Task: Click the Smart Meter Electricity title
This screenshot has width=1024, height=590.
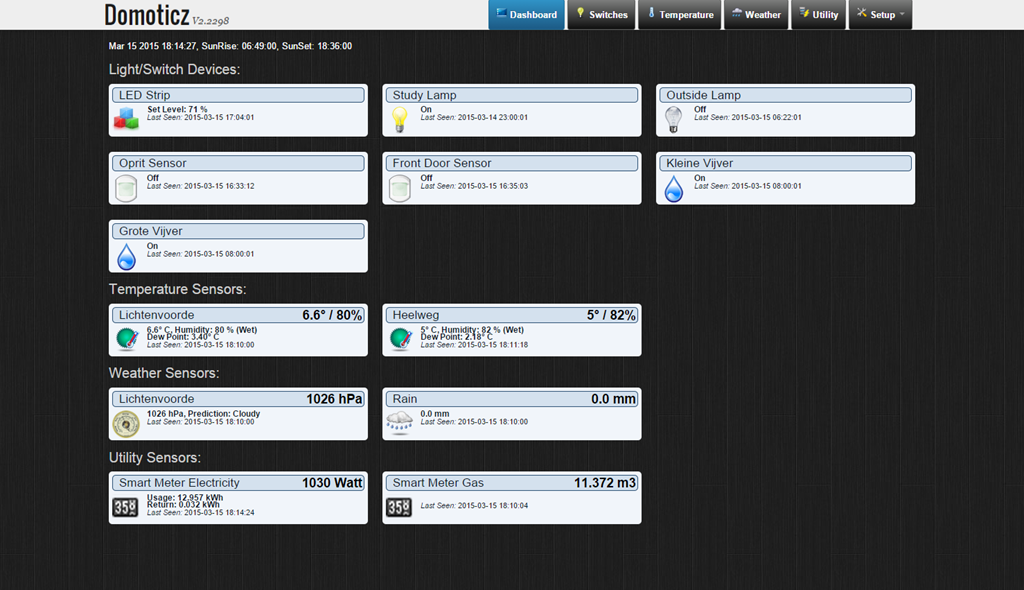Action: coord(179,483)
